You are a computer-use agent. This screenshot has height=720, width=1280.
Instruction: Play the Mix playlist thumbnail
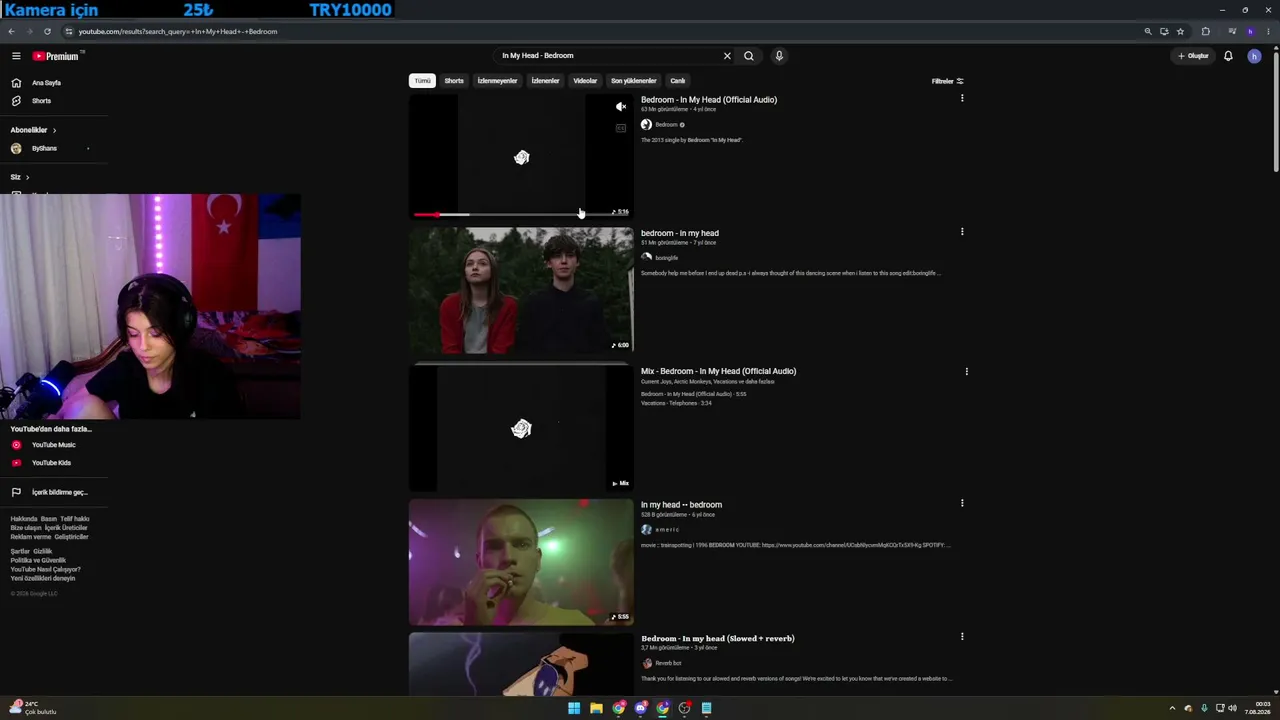pos(521,428)
